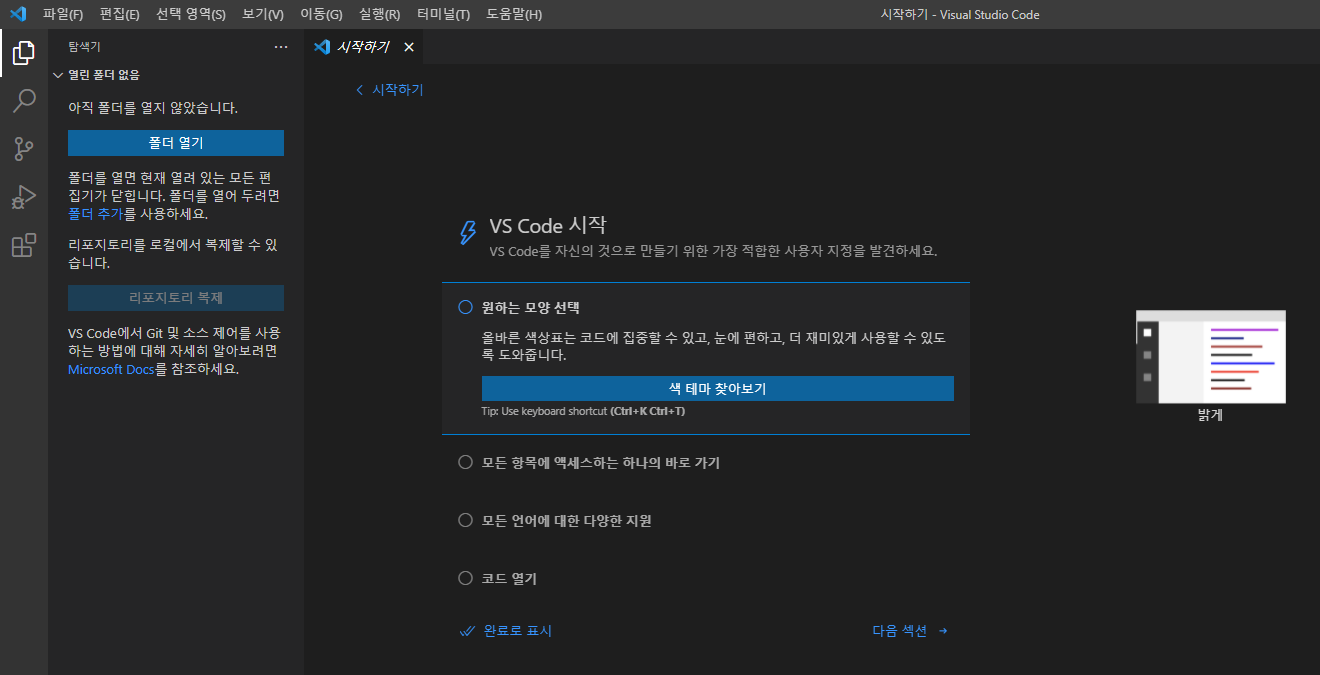Open the 선택 영역(S) menu

tap(191, 14)
